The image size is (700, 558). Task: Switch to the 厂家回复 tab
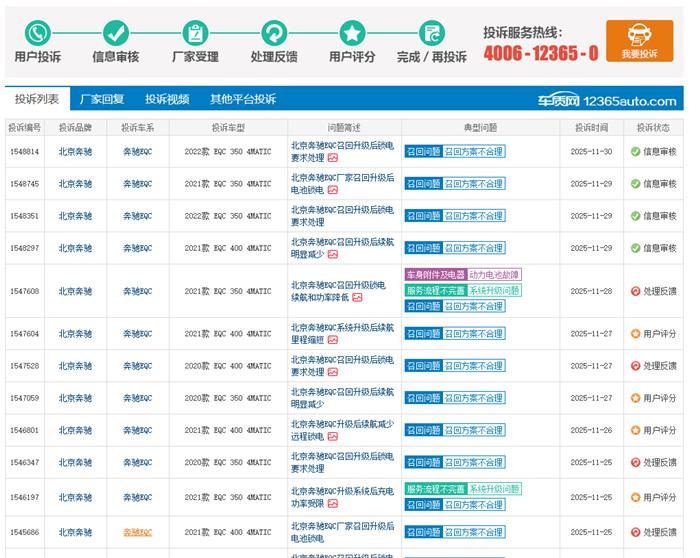pyautogui.click(x=102, y=99)
